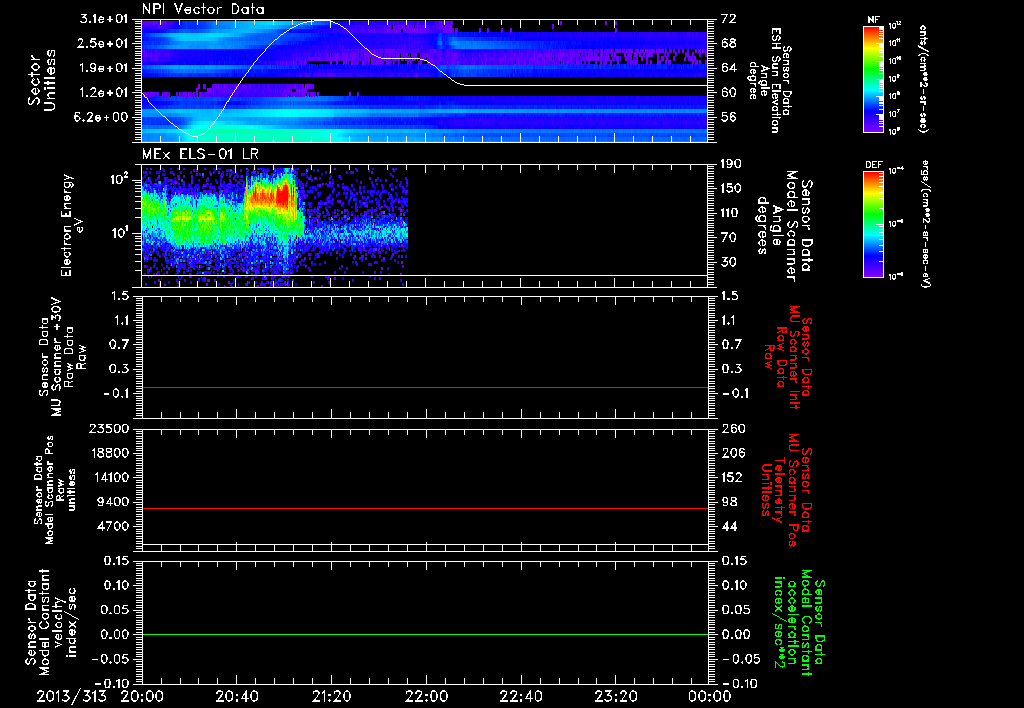Click the red "MU Scanner Pos Telemetry" label
Image resolution: width=1024 pixels, height=708 pixels.
pos(784,490)
